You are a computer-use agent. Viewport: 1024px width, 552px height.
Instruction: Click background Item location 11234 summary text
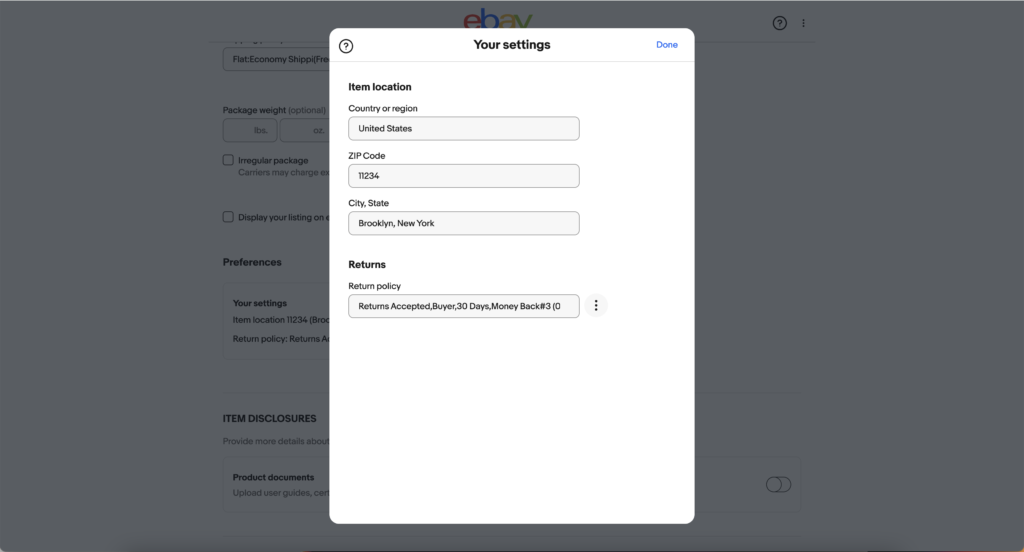(x=281, y=320)
